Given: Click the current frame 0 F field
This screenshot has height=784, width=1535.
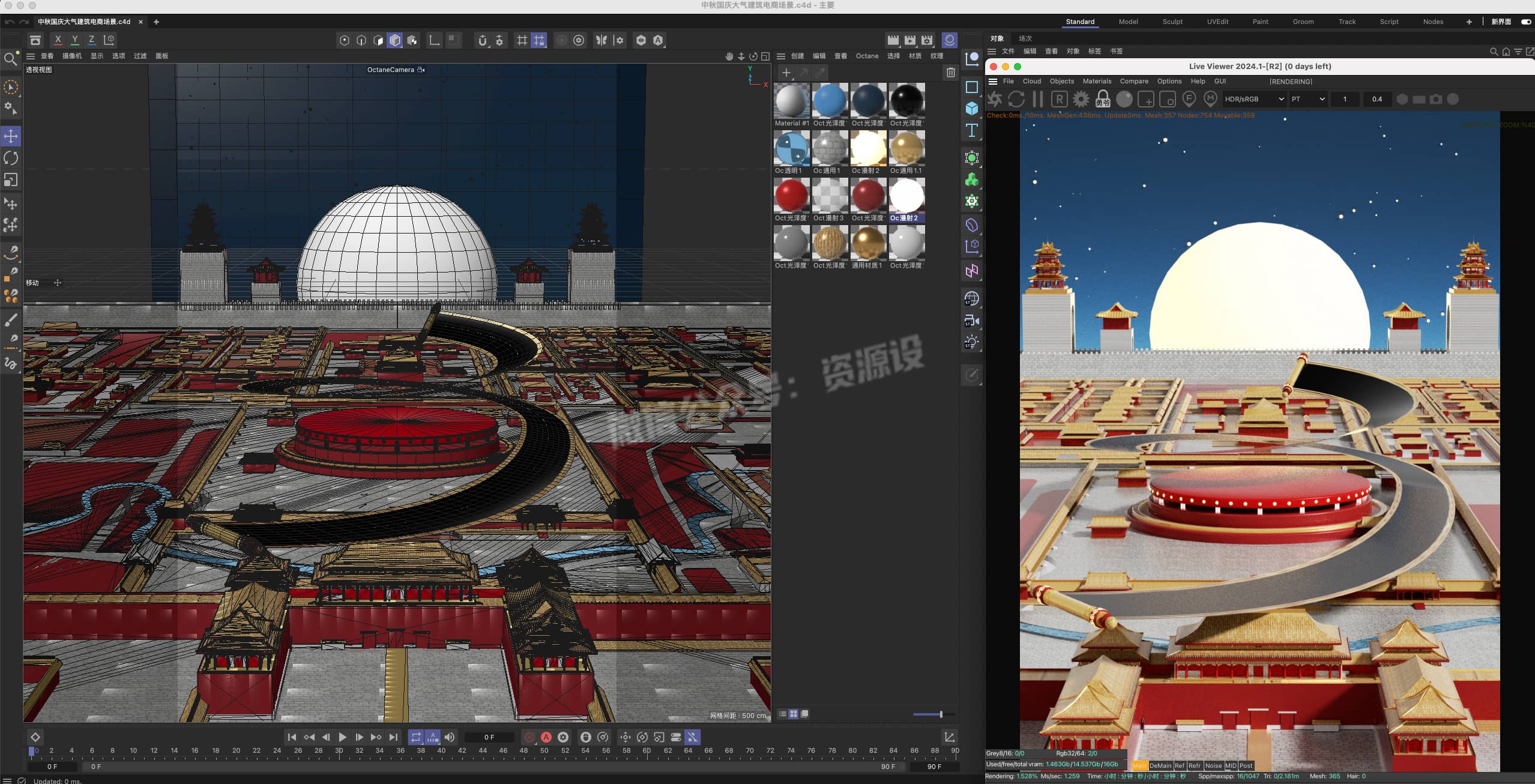Looking at the screenshot, I should [x=489, y=737].
